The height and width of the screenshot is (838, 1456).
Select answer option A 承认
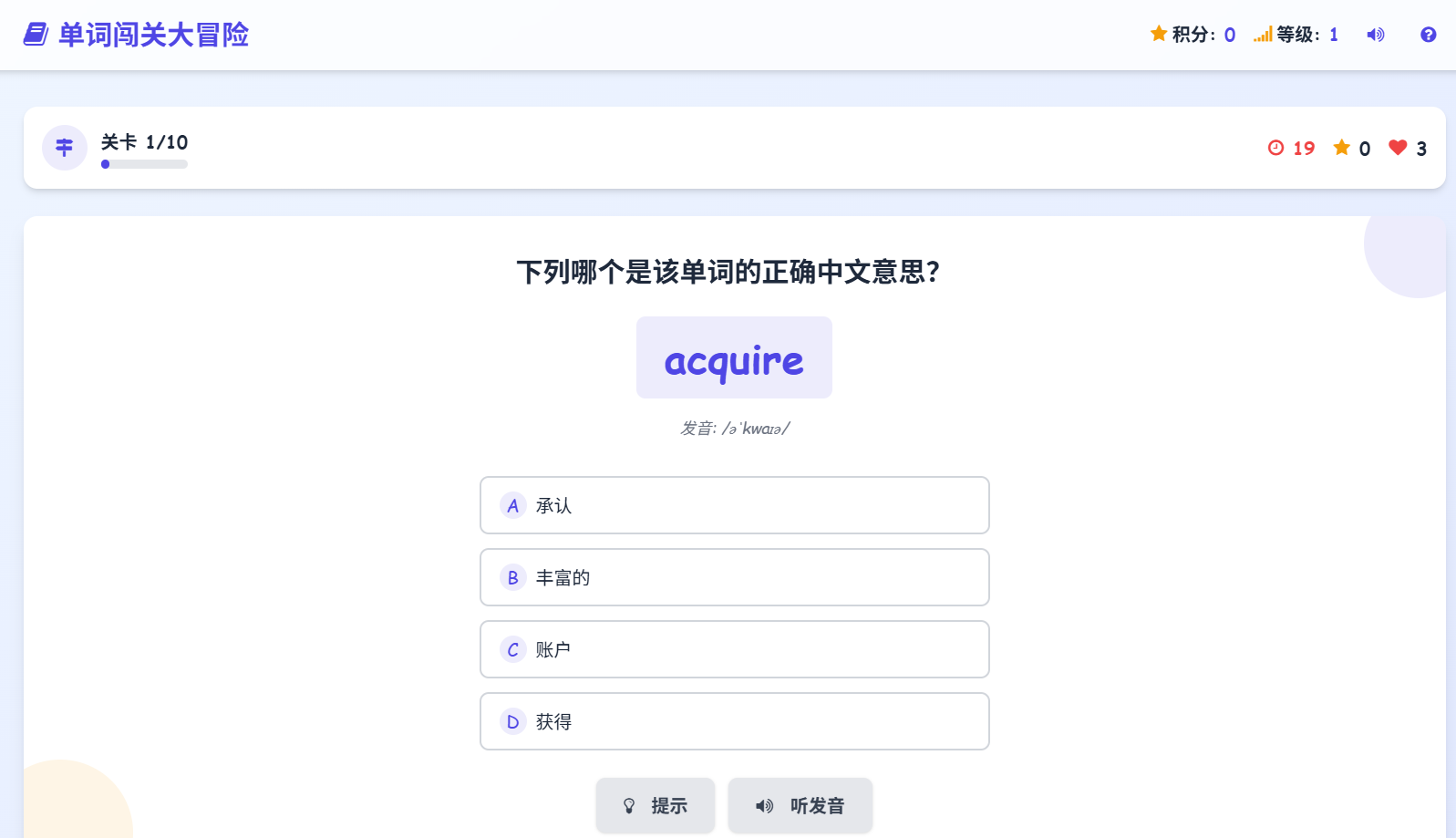pyautogui.click(x=735, y=505)
